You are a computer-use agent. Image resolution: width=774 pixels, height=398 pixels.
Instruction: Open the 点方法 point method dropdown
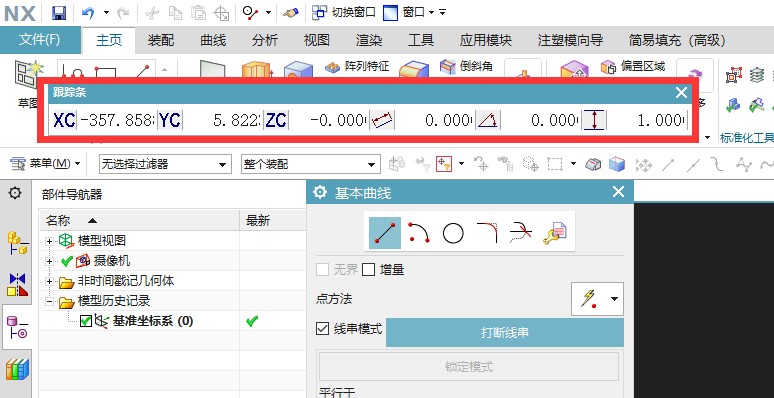(x=597, y=299)
